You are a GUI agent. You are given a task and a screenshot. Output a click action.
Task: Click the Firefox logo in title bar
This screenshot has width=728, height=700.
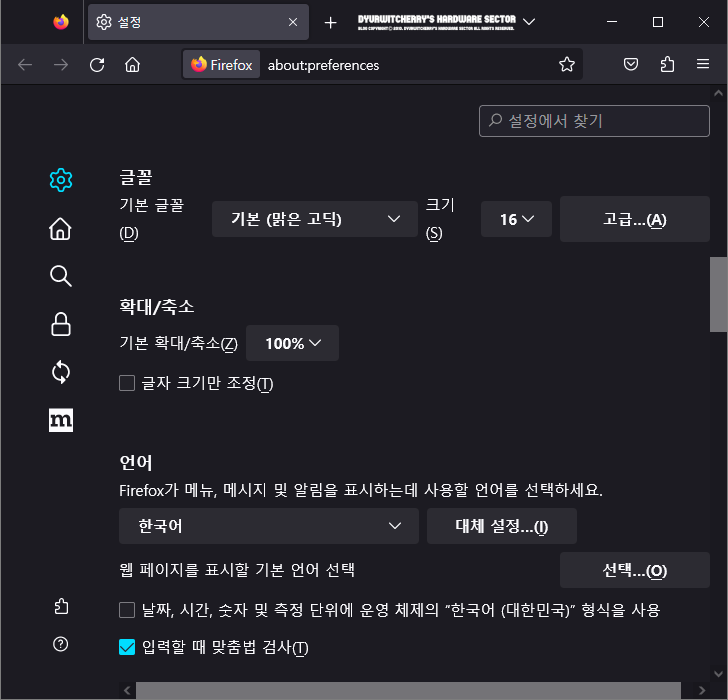61,22
